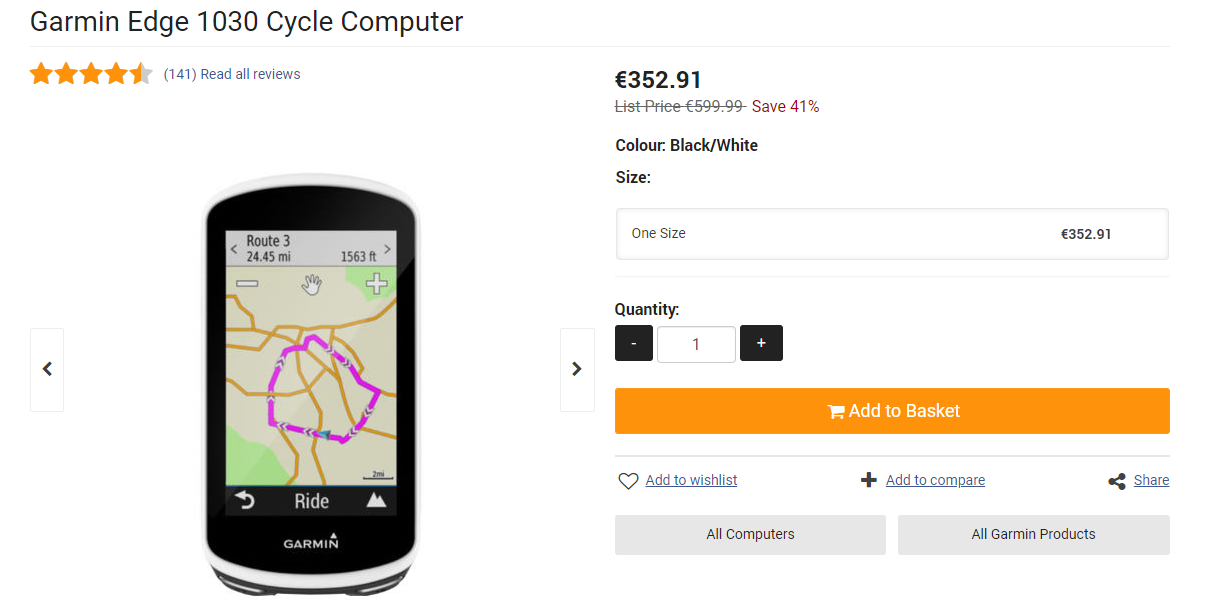Open the All Computers category
Image resolution: width=1218 pixels, height=614 pixels.
click(x=750, y=534)
